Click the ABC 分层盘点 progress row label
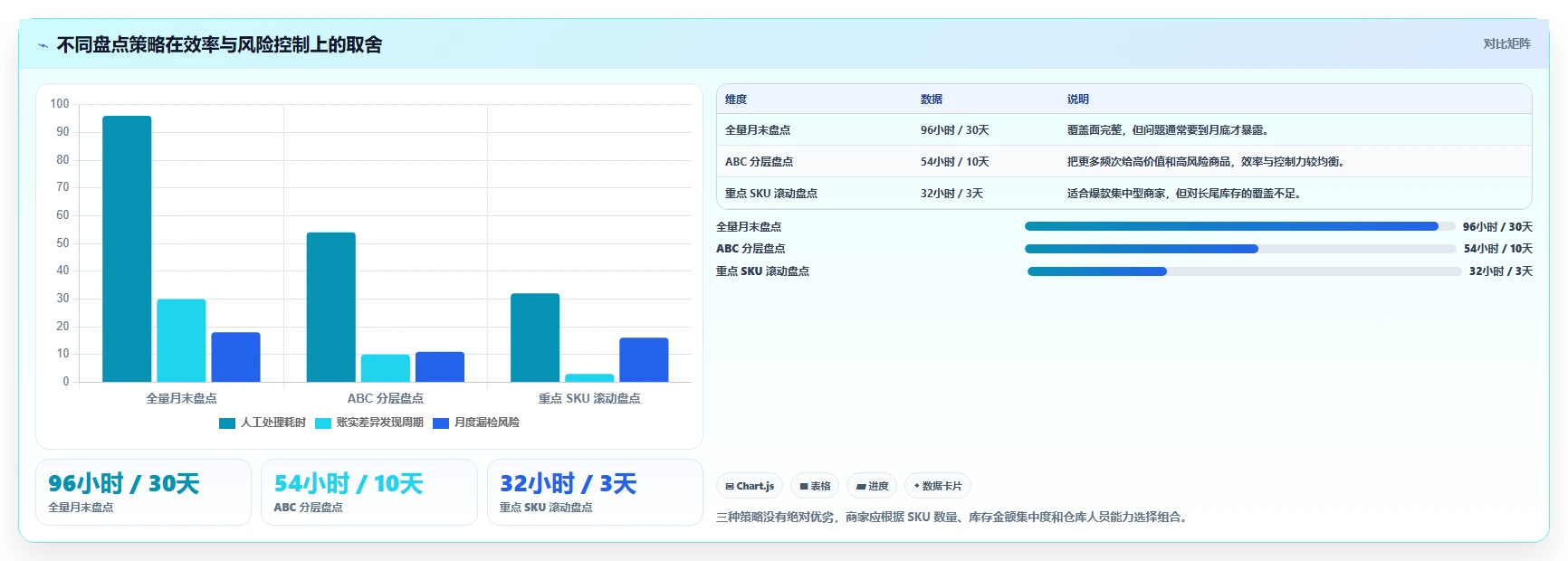Screen dimensions: 1568x561 coord(751,249)
